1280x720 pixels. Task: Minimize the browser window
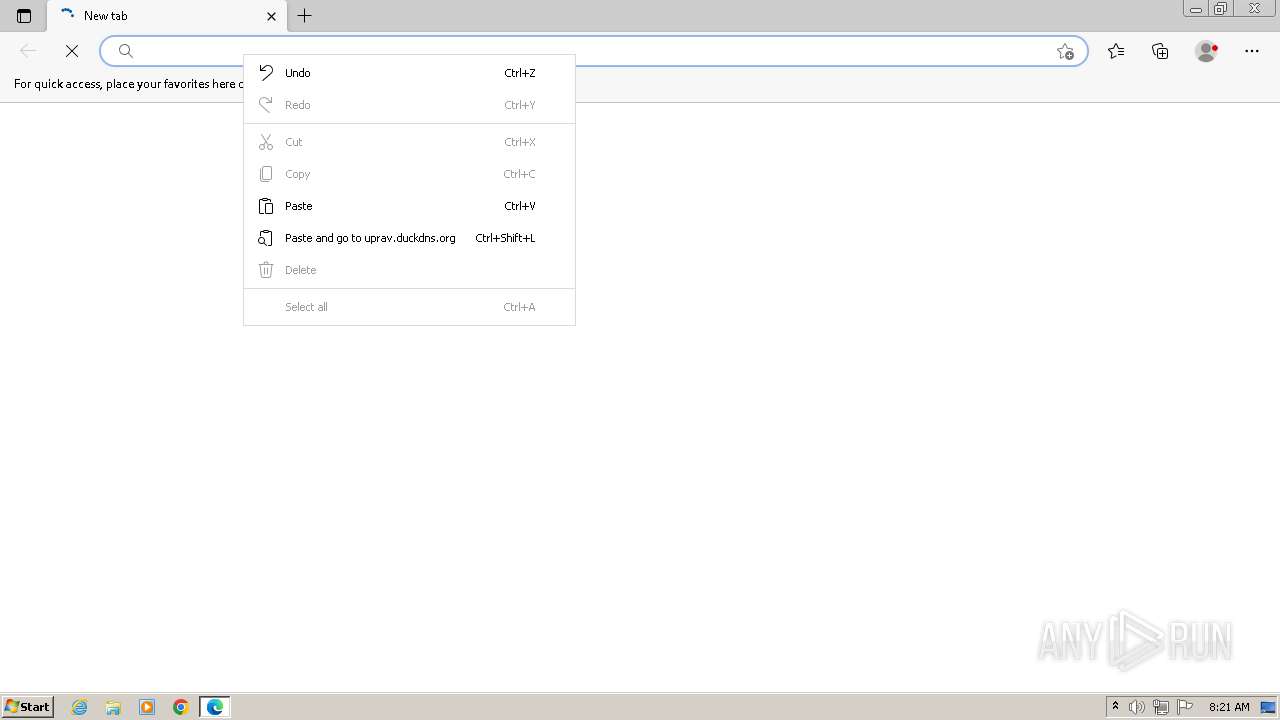click(x=1196, y=9)
